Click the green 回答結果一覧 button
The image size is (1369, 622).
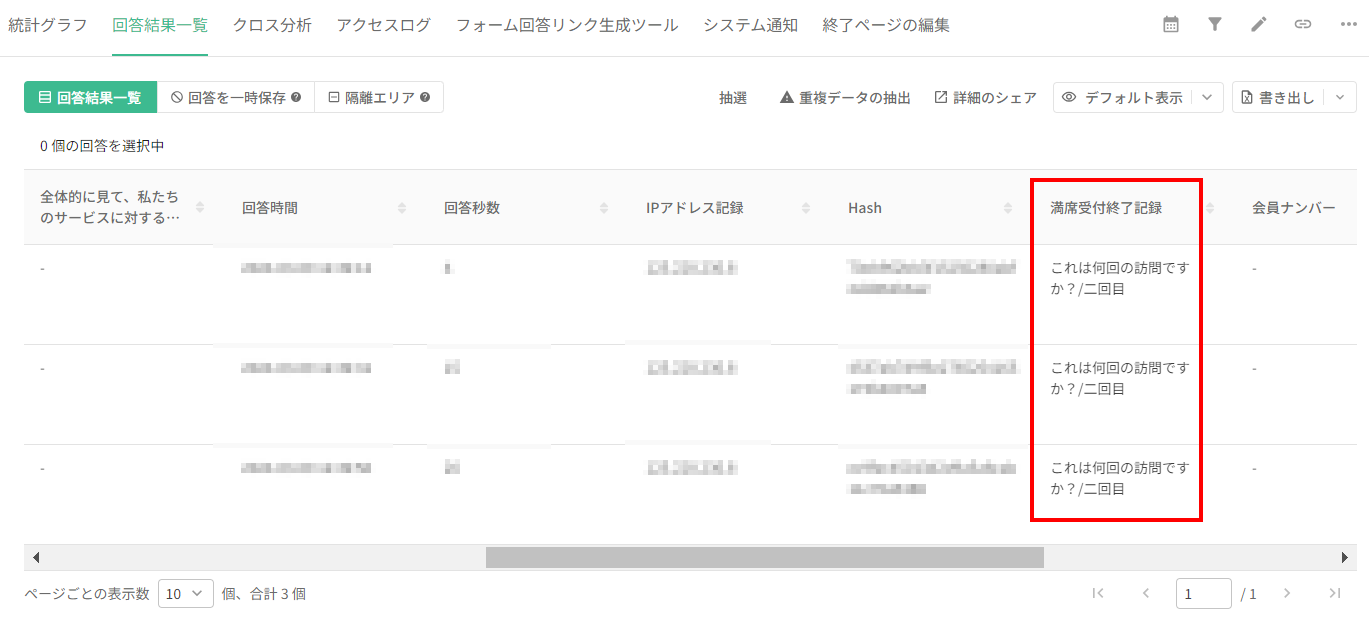tap(90, 98)
